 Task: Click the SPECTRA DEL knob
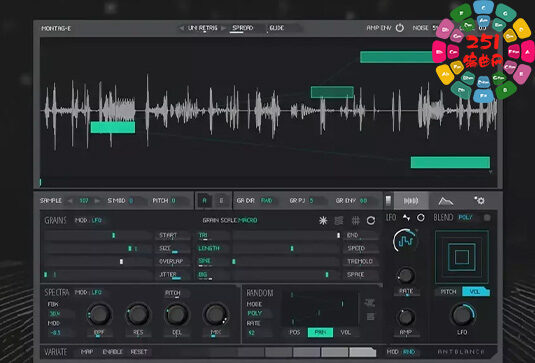(x=177, y=314)
